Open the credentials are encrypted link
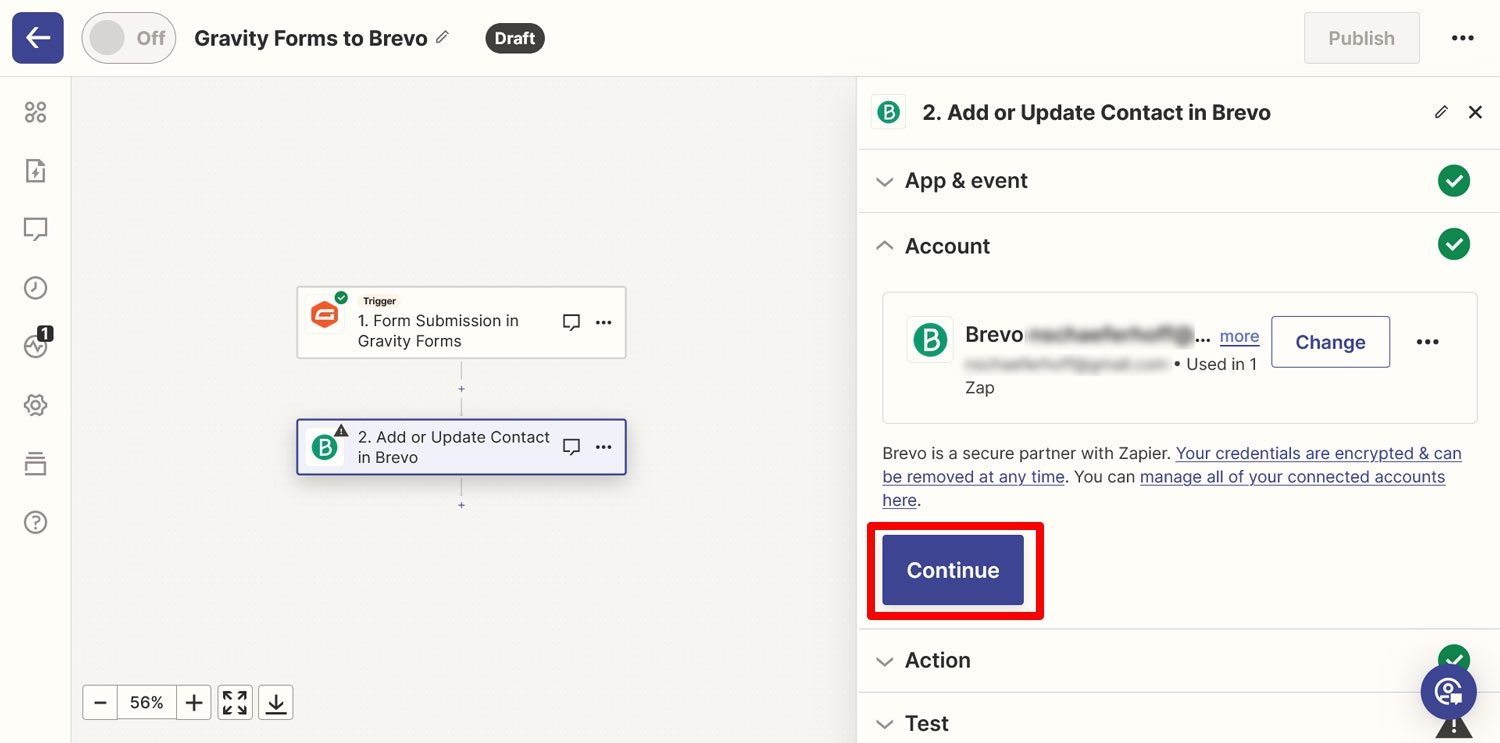The image size is (1500, 743). click(1172, 465)
